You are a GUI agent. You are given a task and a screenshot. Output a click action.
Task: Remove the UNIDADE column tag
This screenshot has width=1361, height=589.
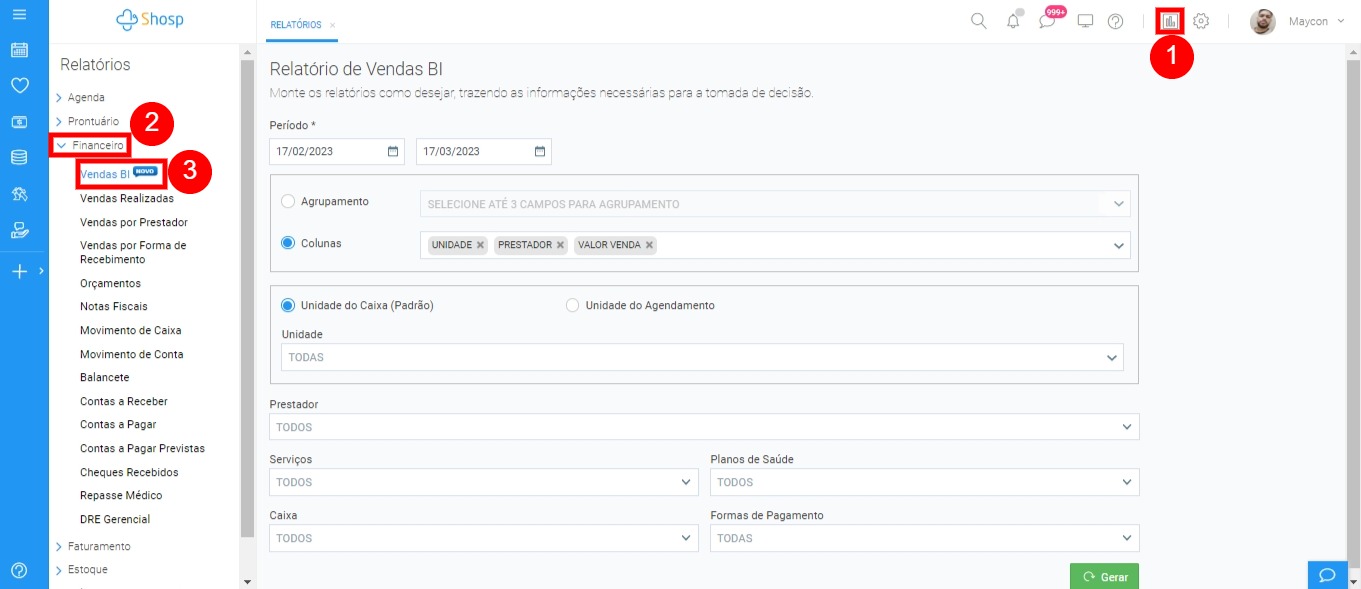(x=480, y=245)
